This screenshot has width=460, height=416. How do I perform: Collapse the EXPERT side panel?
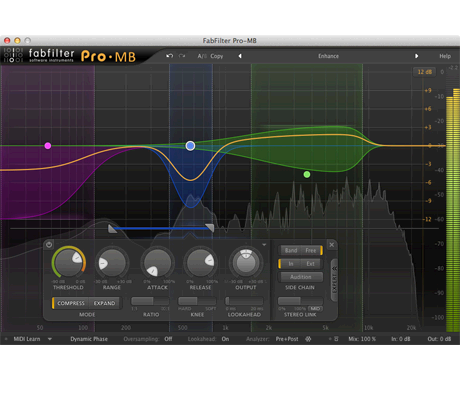334,280
